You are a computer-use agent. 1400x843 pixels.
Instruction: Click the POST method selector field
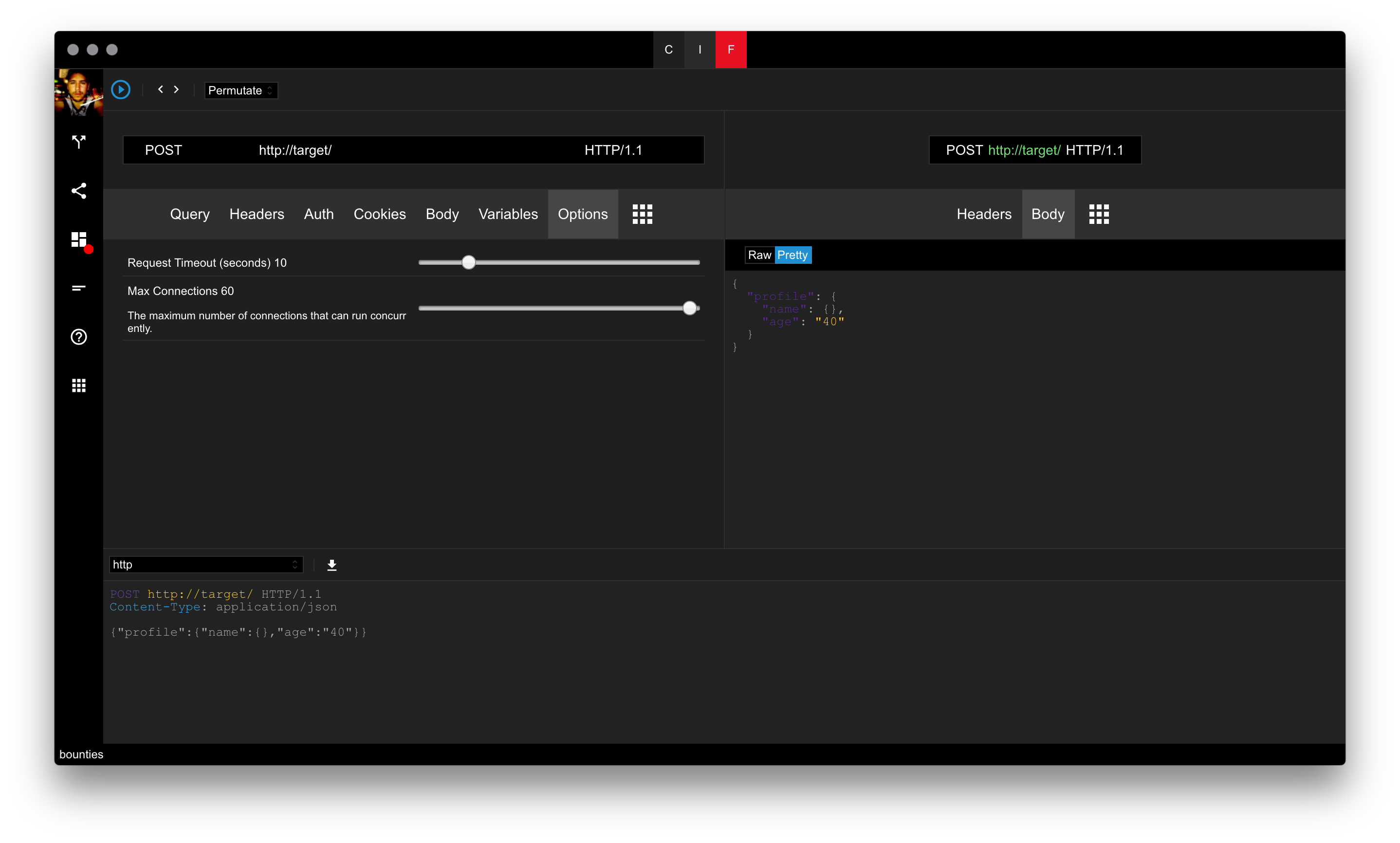[x=164, y=150]
